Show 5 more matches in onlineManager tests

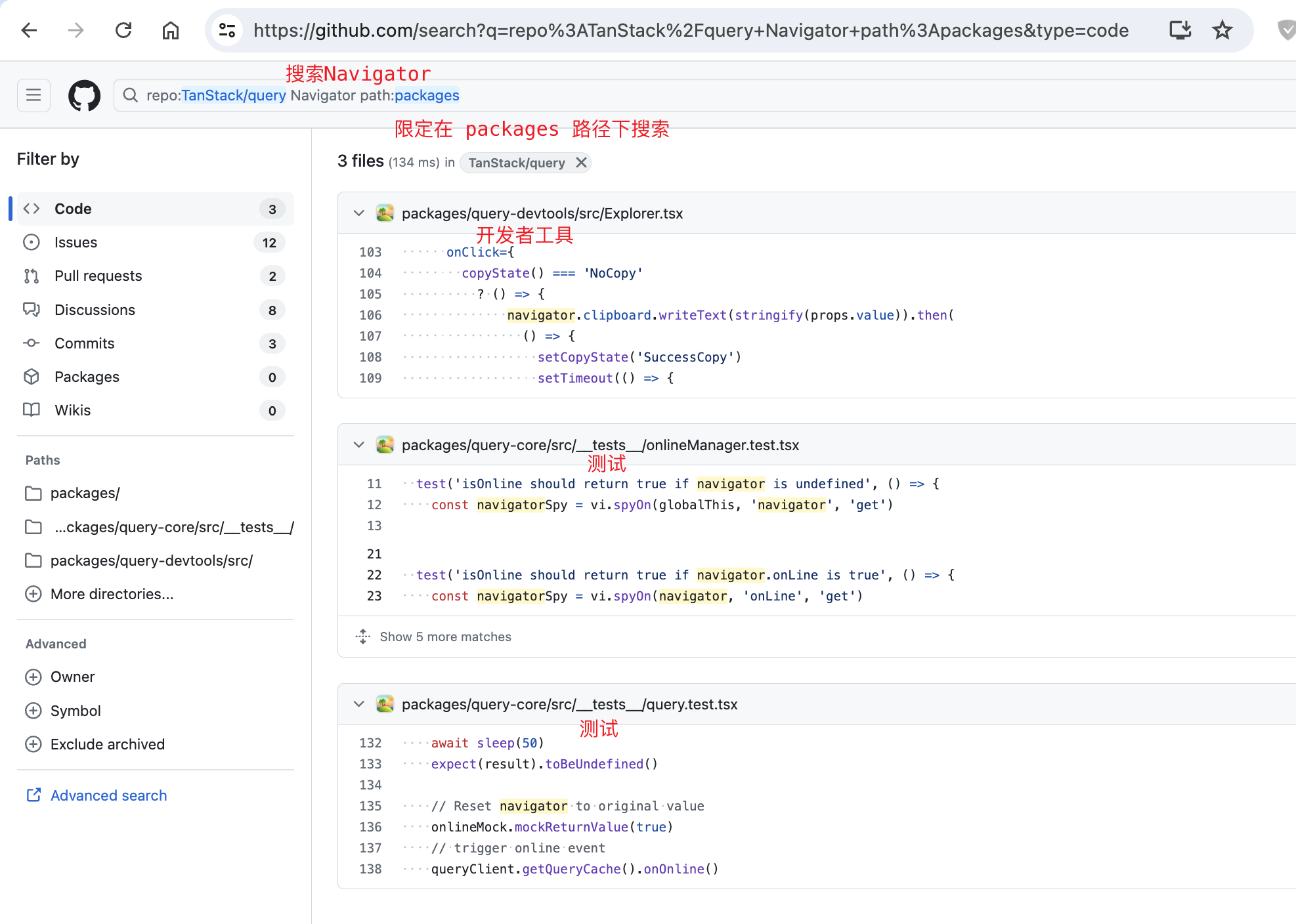pyautogui.click(x=445, y=637)
